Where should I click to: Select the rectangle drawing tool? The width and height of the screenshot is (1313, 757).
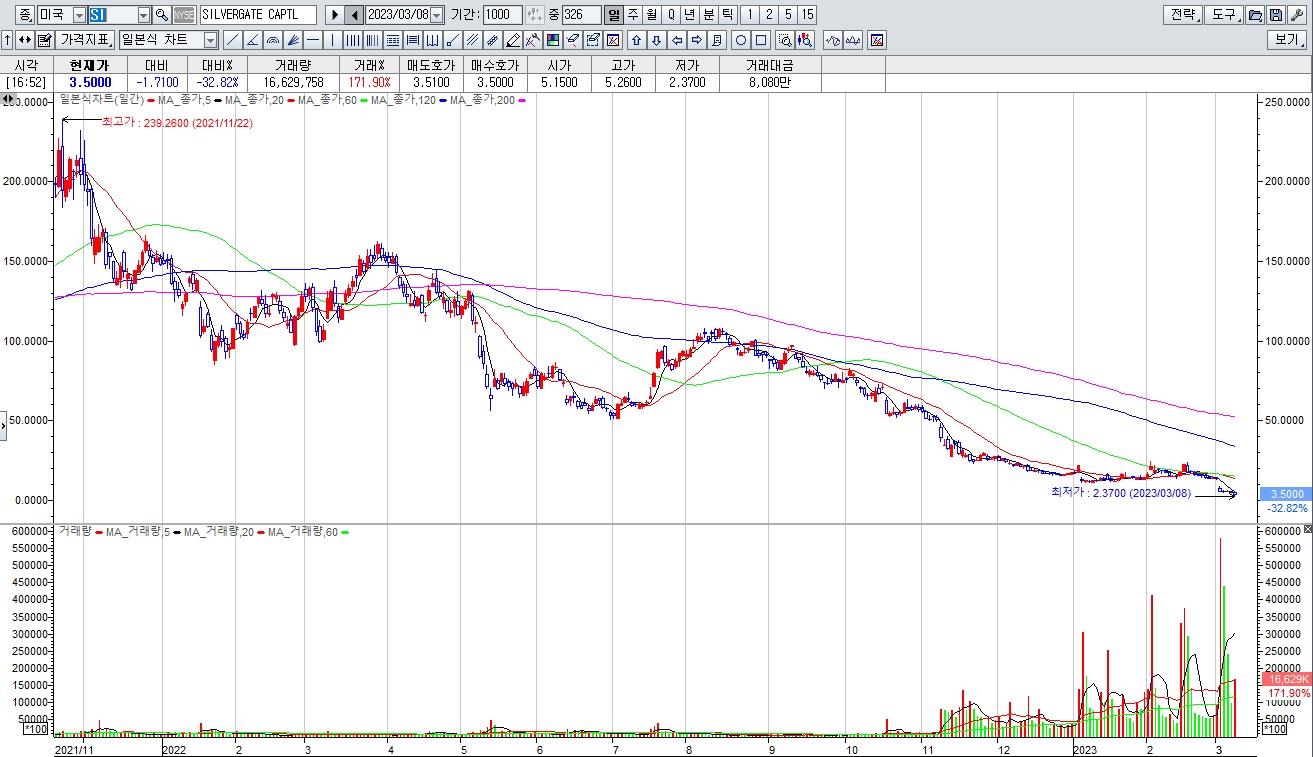(761, 40)
